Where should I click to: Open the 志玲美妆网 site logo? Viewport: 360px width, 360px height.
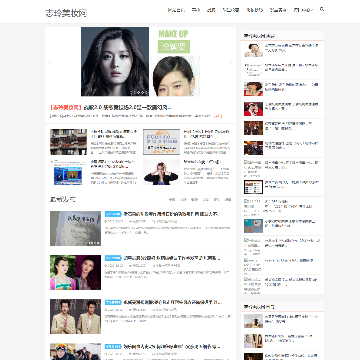coord(66,13)
